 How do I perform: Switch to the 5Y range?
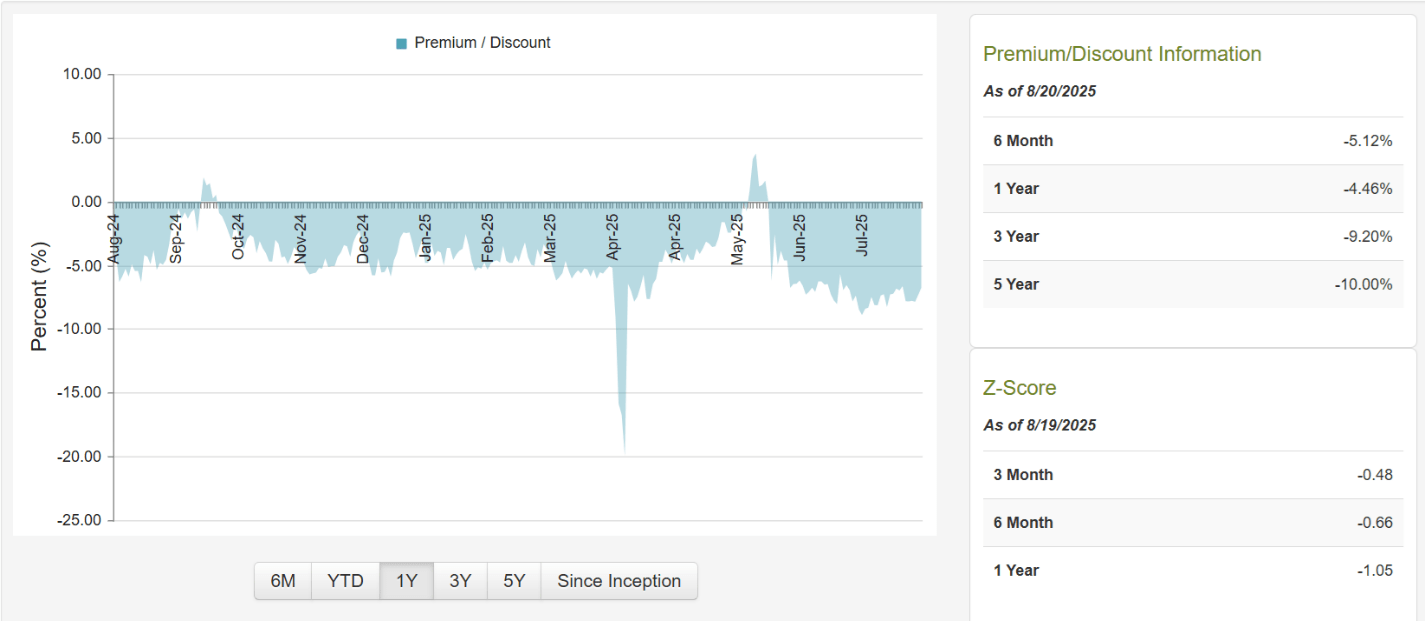[x=514, y=581]
